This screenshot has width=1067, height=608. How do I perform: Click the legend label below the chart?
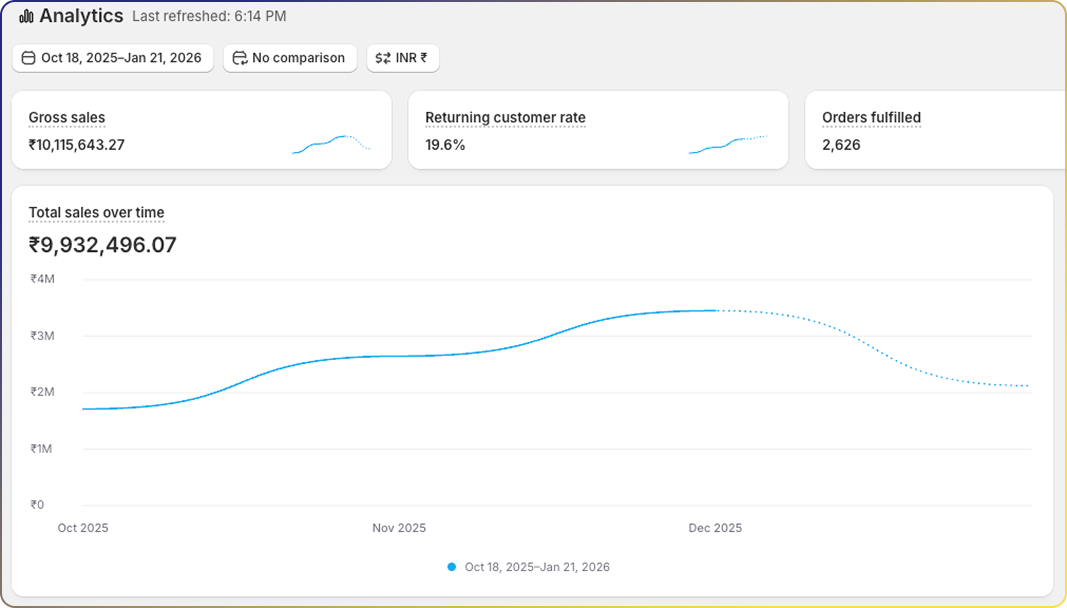click(537, 567)
